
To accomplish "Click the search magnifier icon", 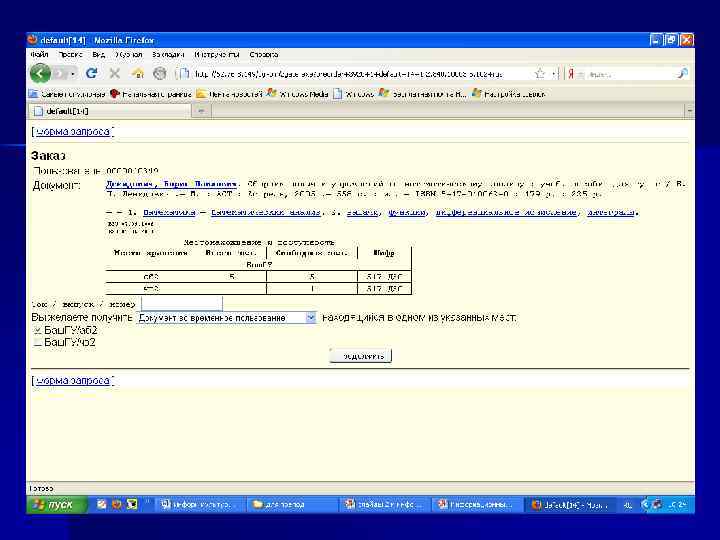I will point(682,73).
